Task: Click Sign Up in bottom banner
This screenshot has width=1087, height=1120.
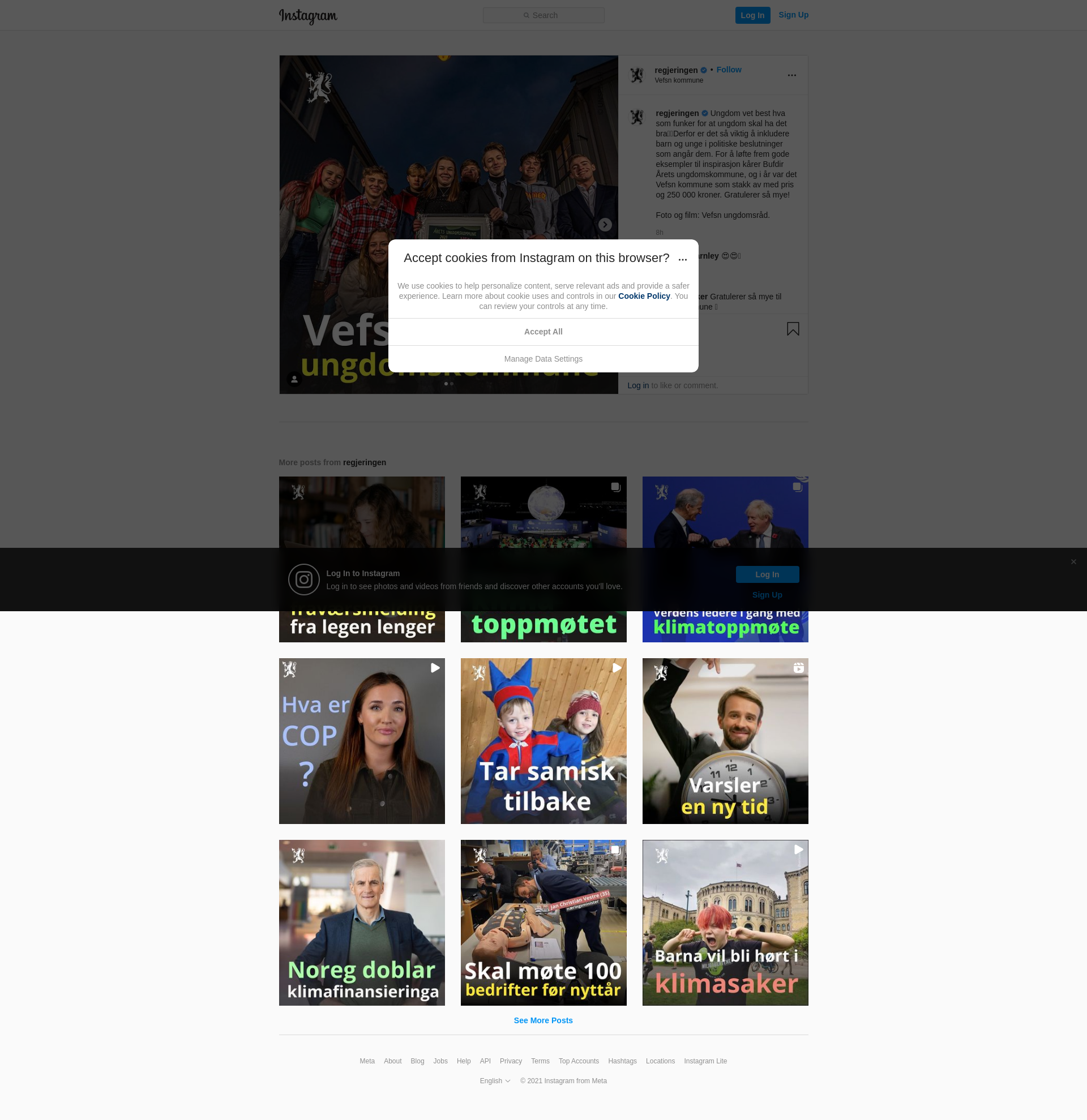Action: (767, 595)
